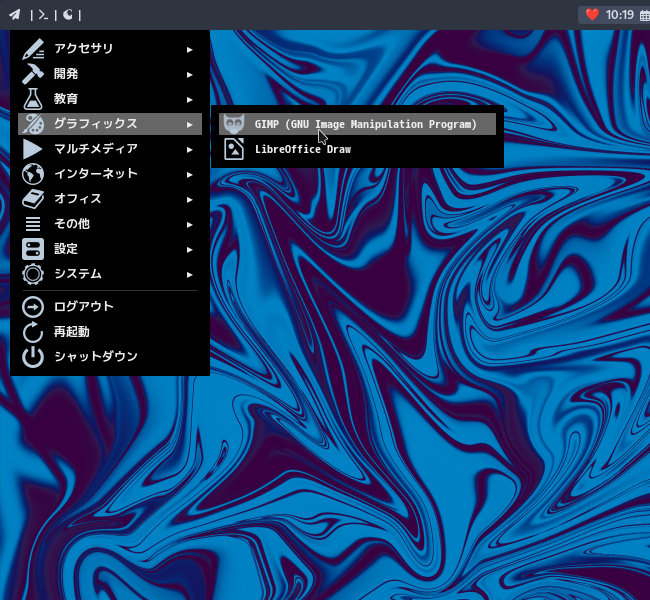
Task: Launch GIMP (GNU Image Manipulation Program)
Action: pyautogui.click(x=357, y=124)
